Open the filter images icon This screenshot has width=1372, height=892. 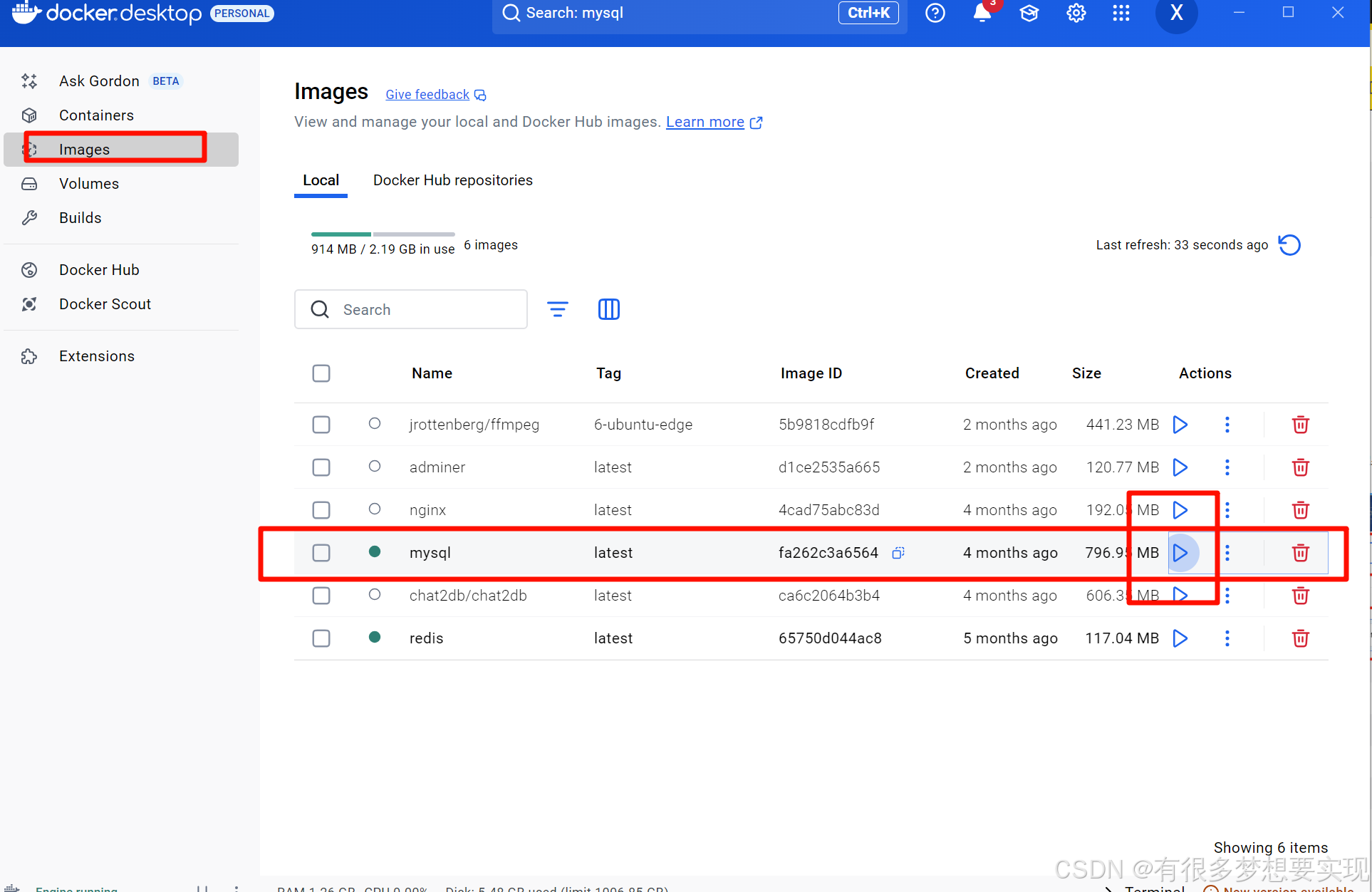(557, 309)
